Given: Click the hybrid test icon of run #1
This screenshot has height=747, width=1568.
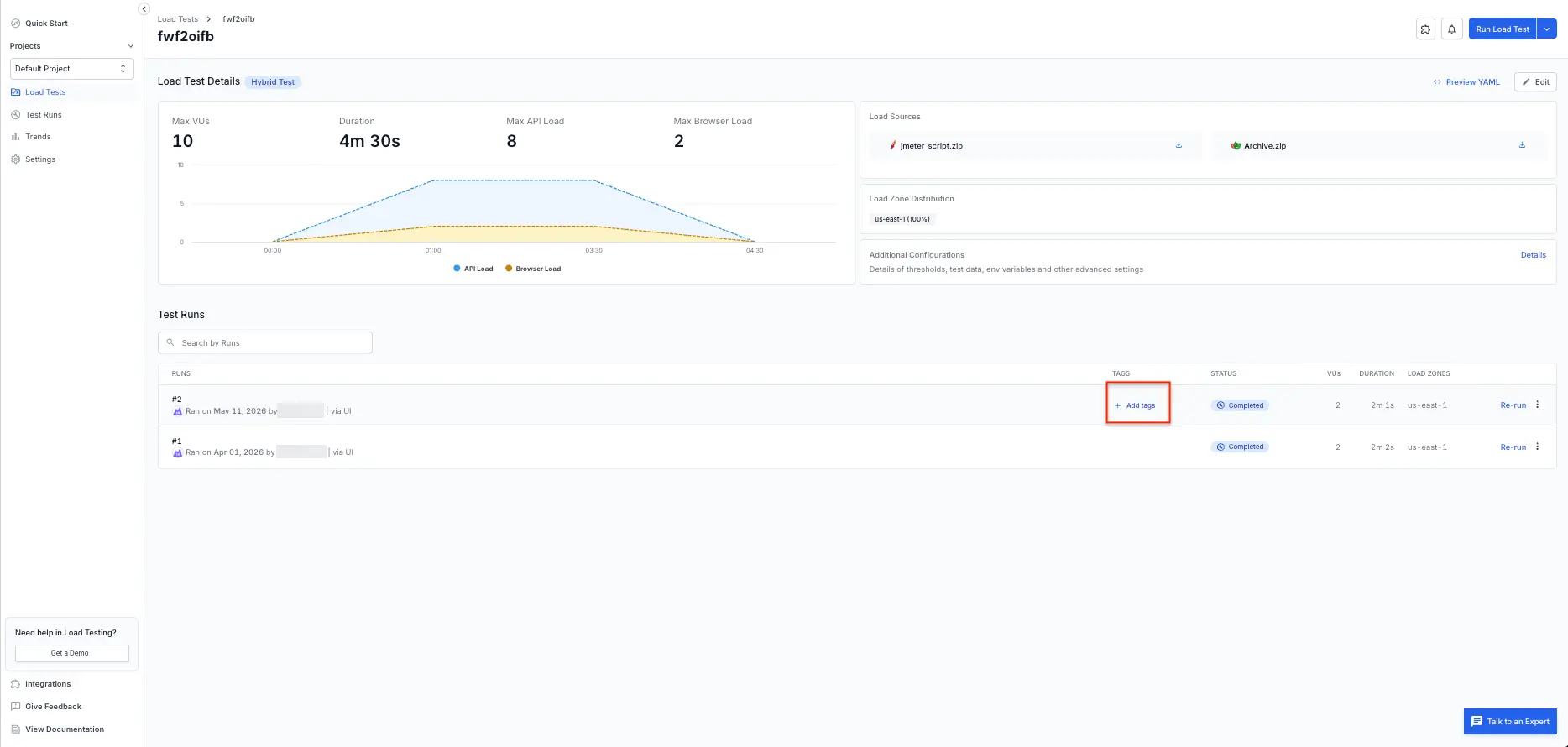Looking at the screenshot, I should 177,452.
